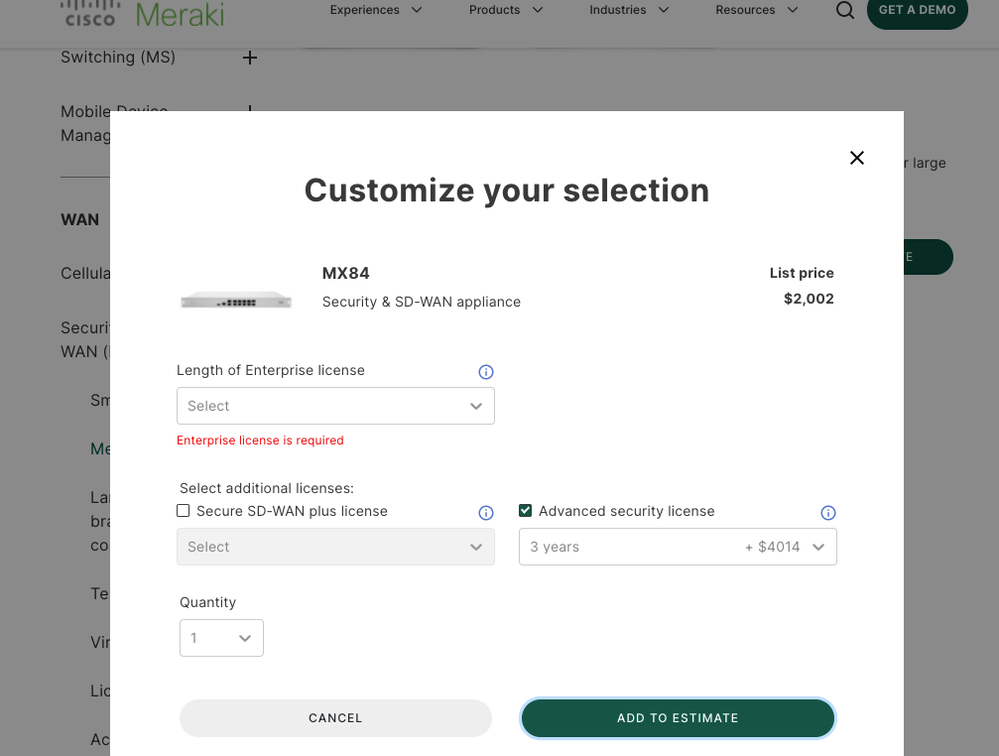
Task: Open the Products menu
Action: pyautogui.click(x=506, y=10)
